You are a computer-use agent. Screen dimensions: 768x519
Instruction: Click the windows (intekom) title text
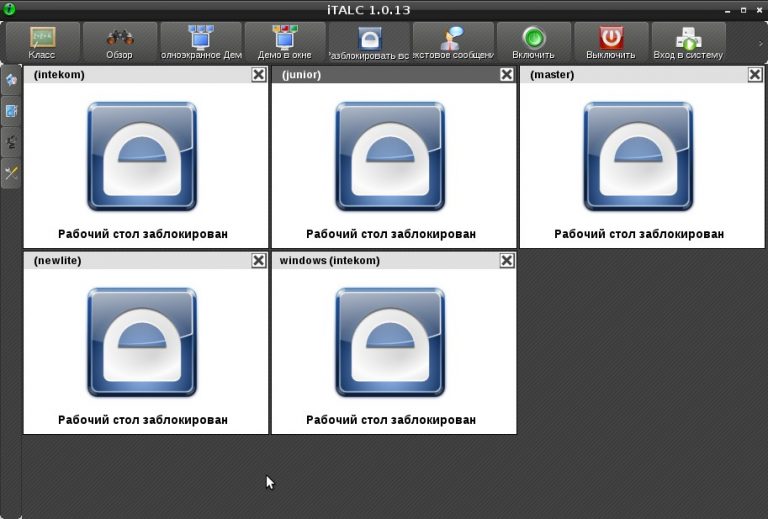[330, 260]
